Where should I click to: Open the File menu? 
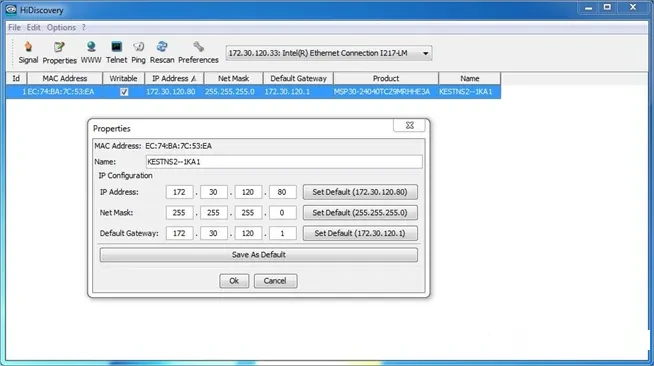(14, 28)
